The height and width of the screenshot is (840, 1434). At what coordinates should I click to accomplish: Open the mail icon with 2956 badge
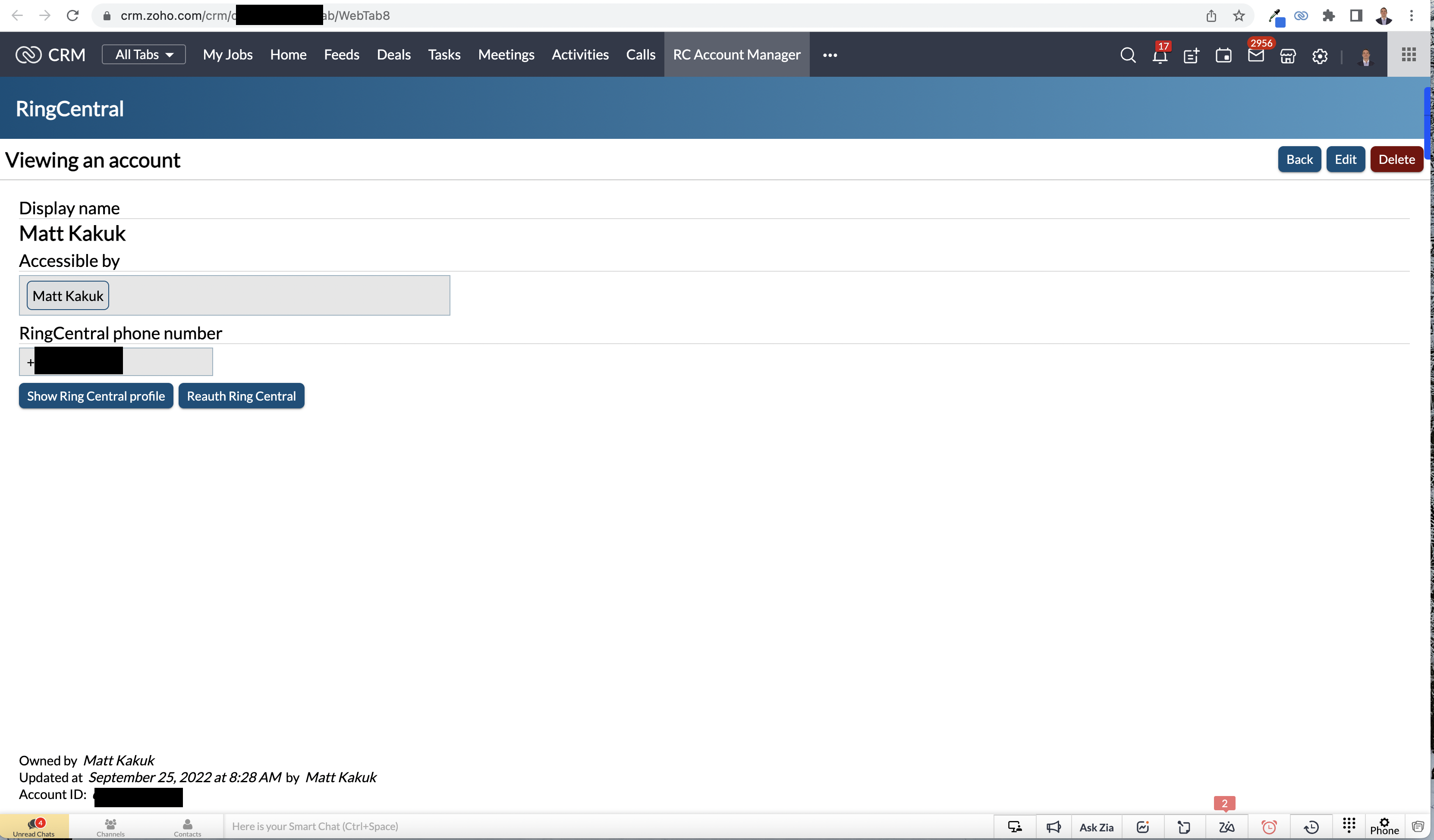click(1256, 55)
